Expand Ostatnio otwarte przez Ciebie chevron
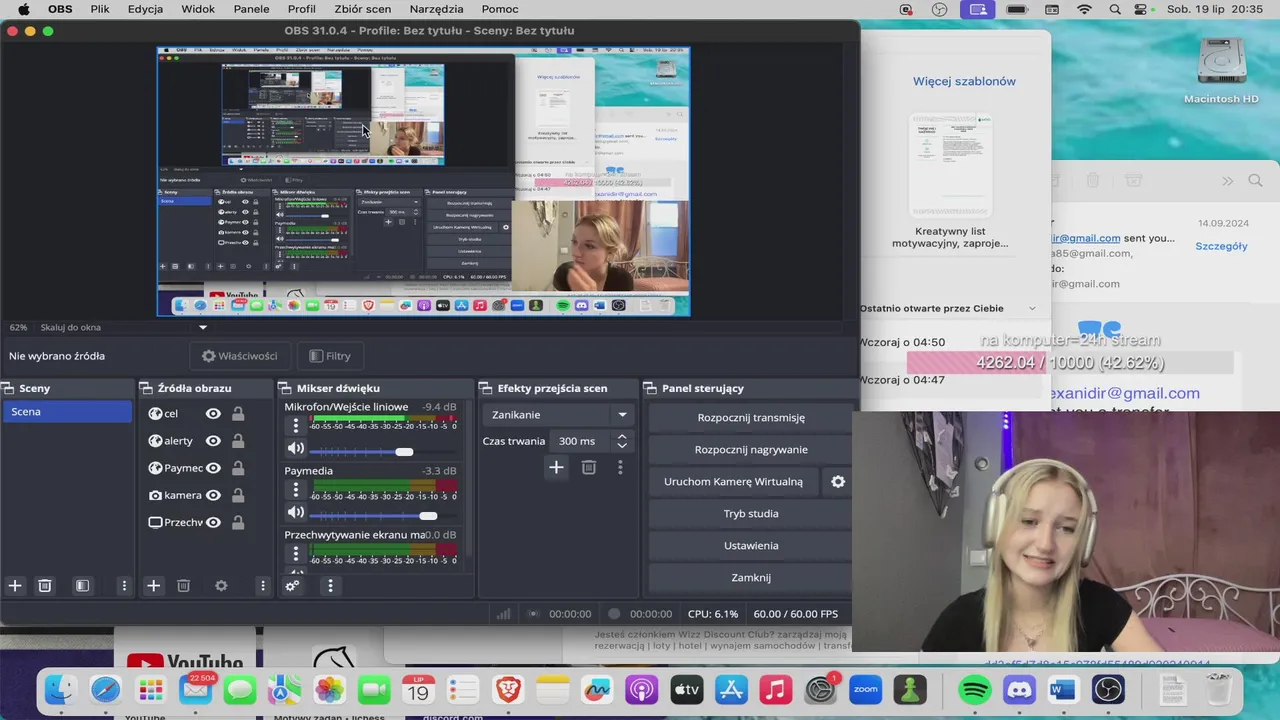The height and width of the screenshot is (720, 1280). pyautogui.click(x=1032, y=308)
